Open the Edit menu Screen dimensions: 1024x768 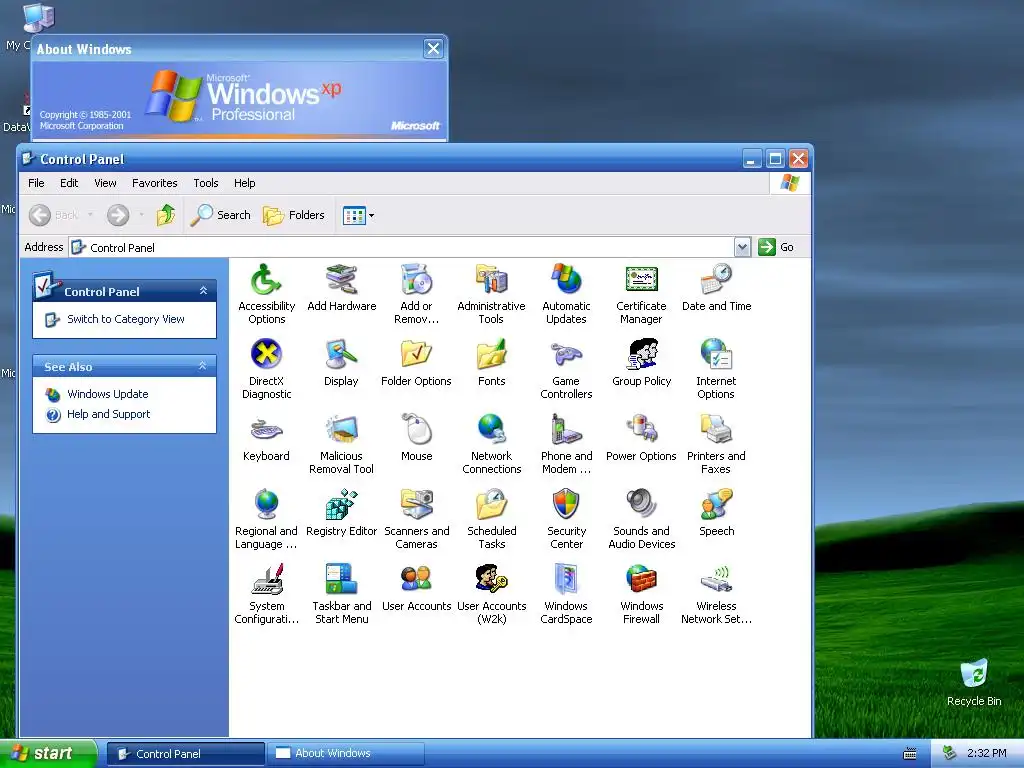pyautogui.click(x=69, y=183)
